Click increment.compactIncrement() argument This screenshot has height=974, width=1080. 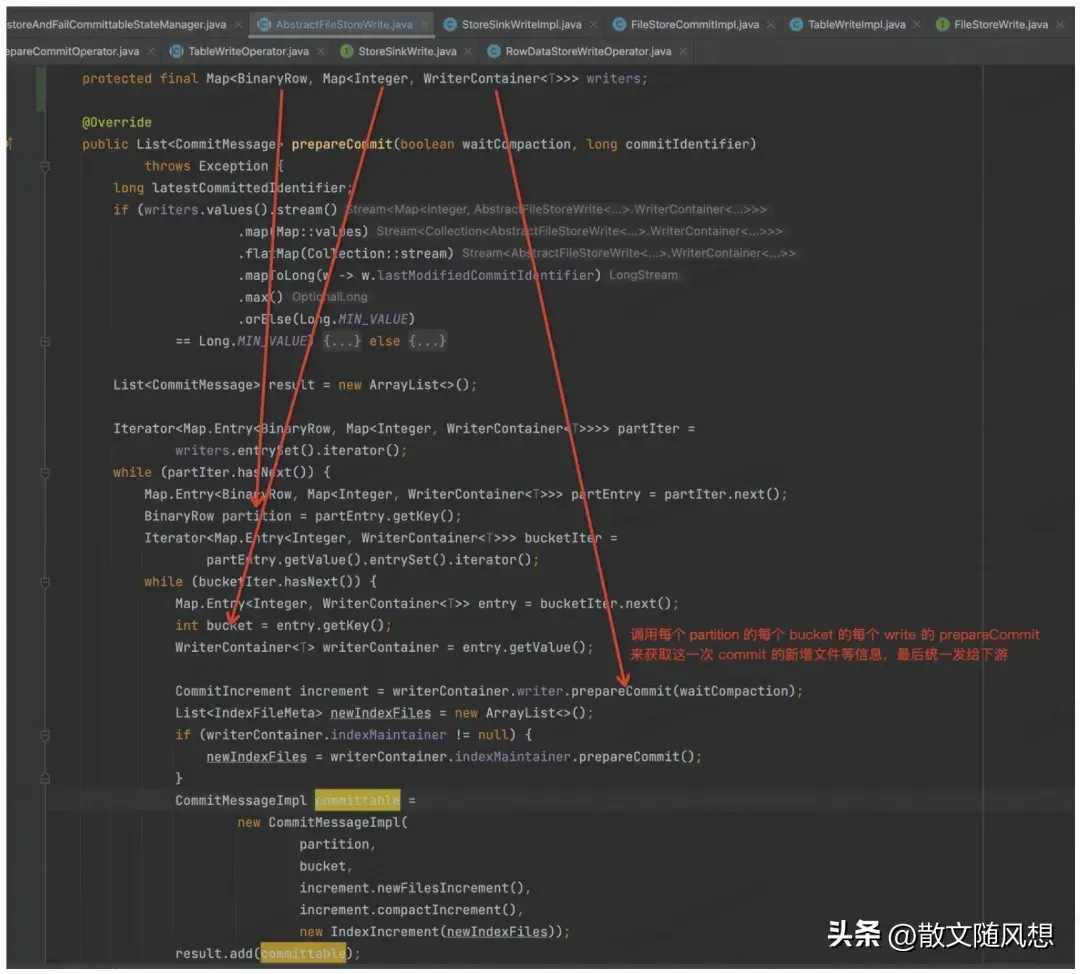point(407,911)
